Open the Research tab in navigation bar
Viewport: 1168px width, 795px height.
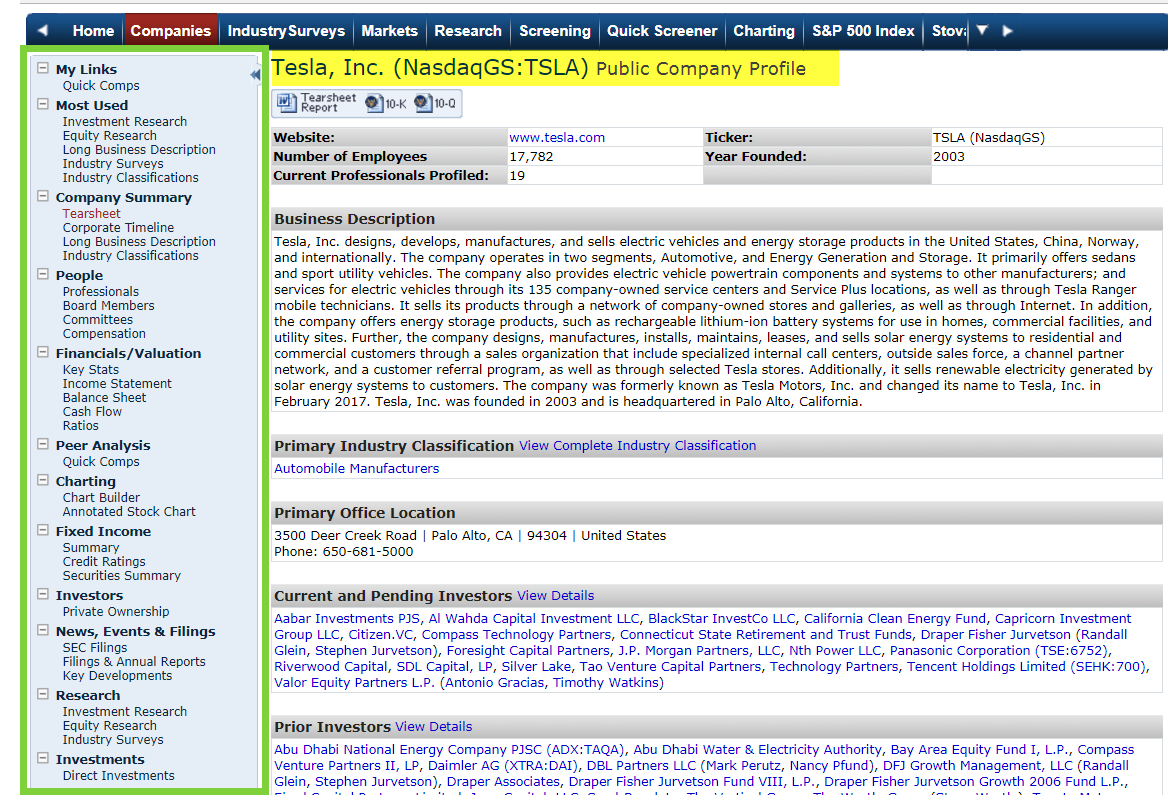tap(468, 31)
